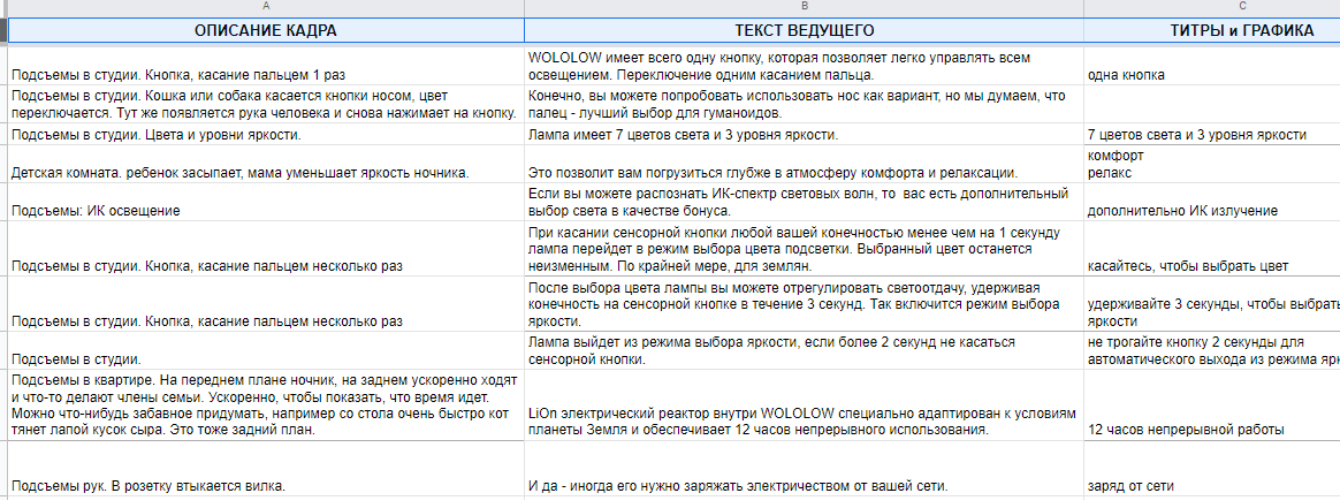1340x500 pixels.
Task: Select cell starting 'При касании сенсорной кнопки'
Action: 804,249
